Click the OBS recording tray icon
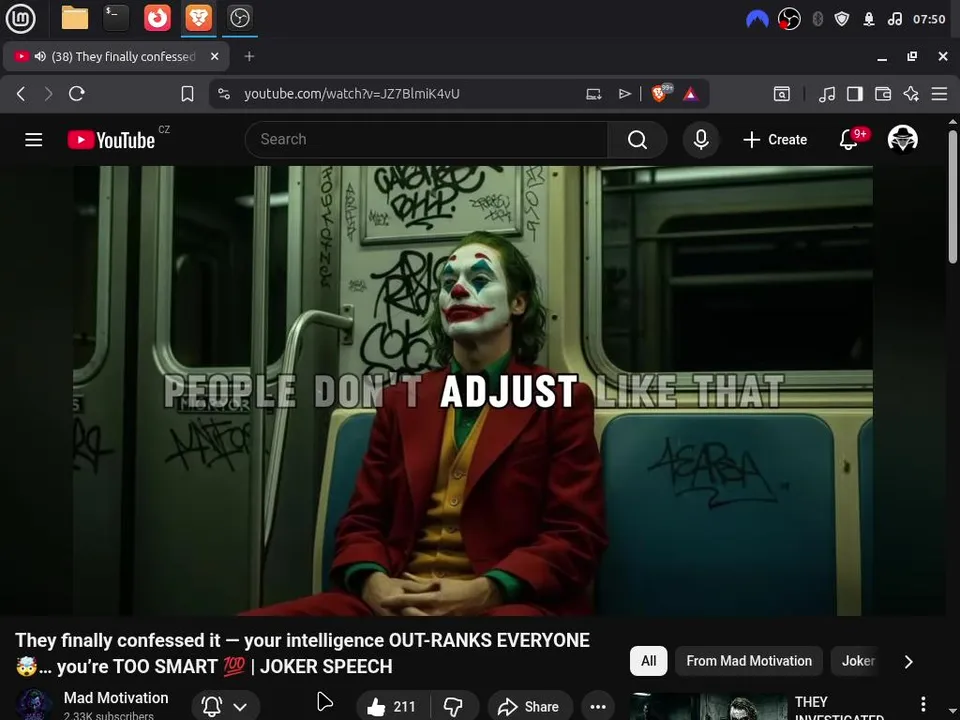Image resolution: width=960 pixels, height=720 pixels. (x=789, y=19)
